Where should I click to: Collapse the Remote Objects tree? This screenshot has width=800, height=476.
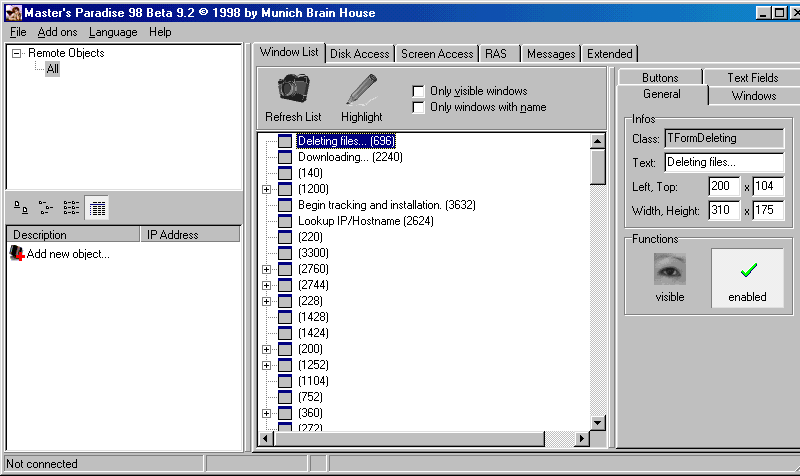(17, 54)
